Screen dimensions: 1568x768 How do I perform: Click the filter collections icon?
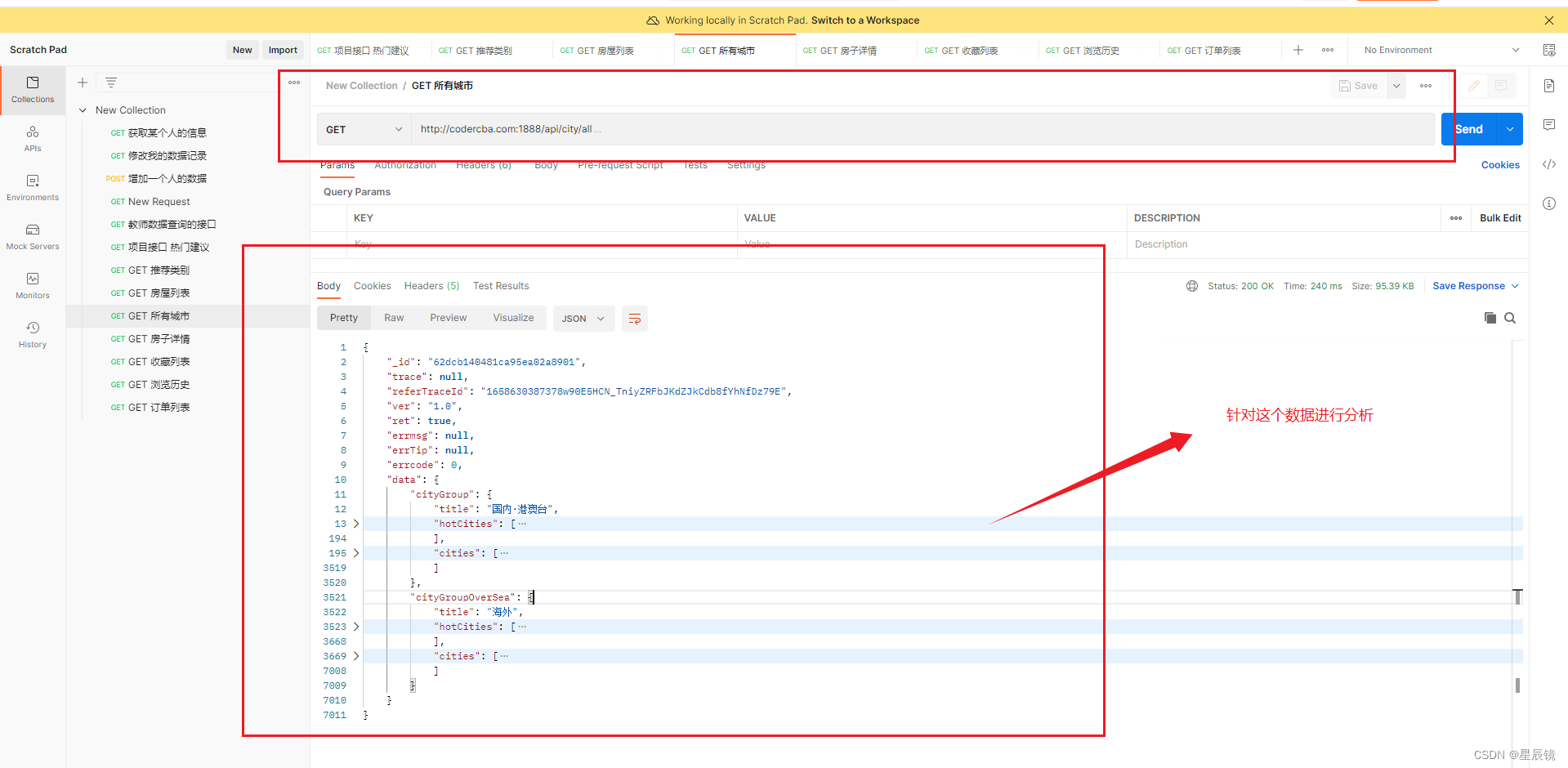[111, 83]
